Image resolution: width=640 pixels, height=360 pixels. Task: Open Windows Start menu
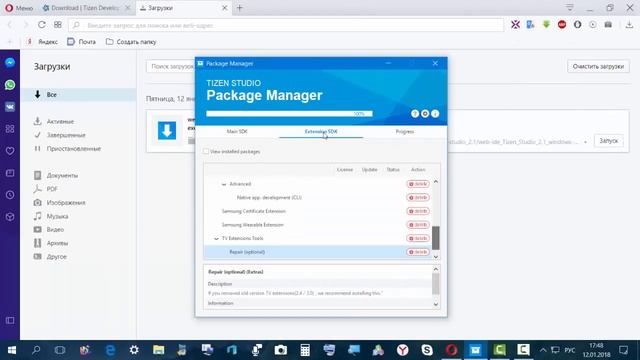click(12, 350)
